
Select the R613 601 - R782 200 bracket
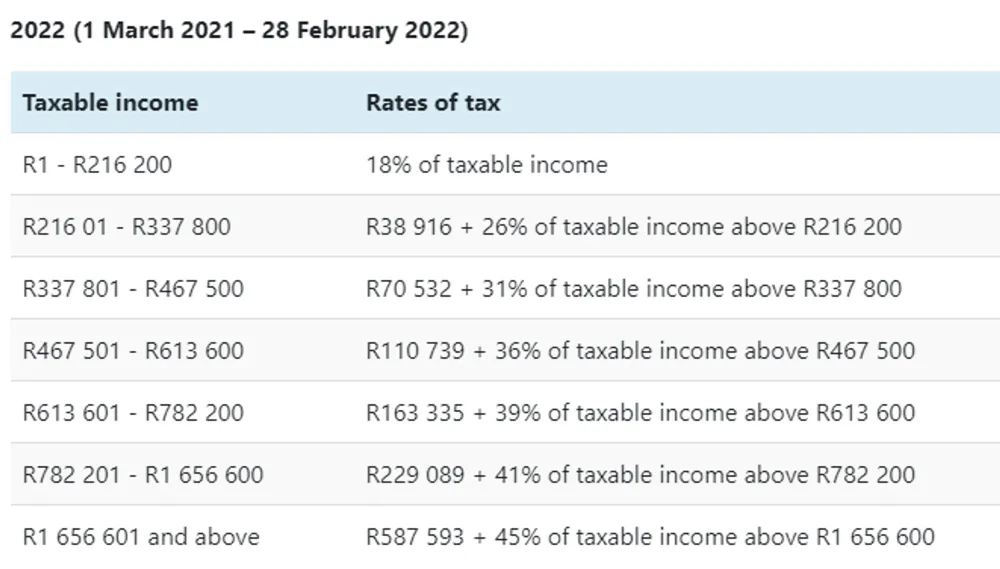[x=133, y=412]
